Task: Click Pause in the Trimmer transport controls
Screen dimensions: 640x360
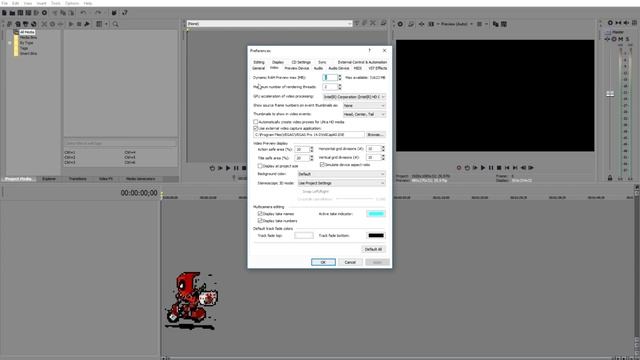Action: point(236,168)
